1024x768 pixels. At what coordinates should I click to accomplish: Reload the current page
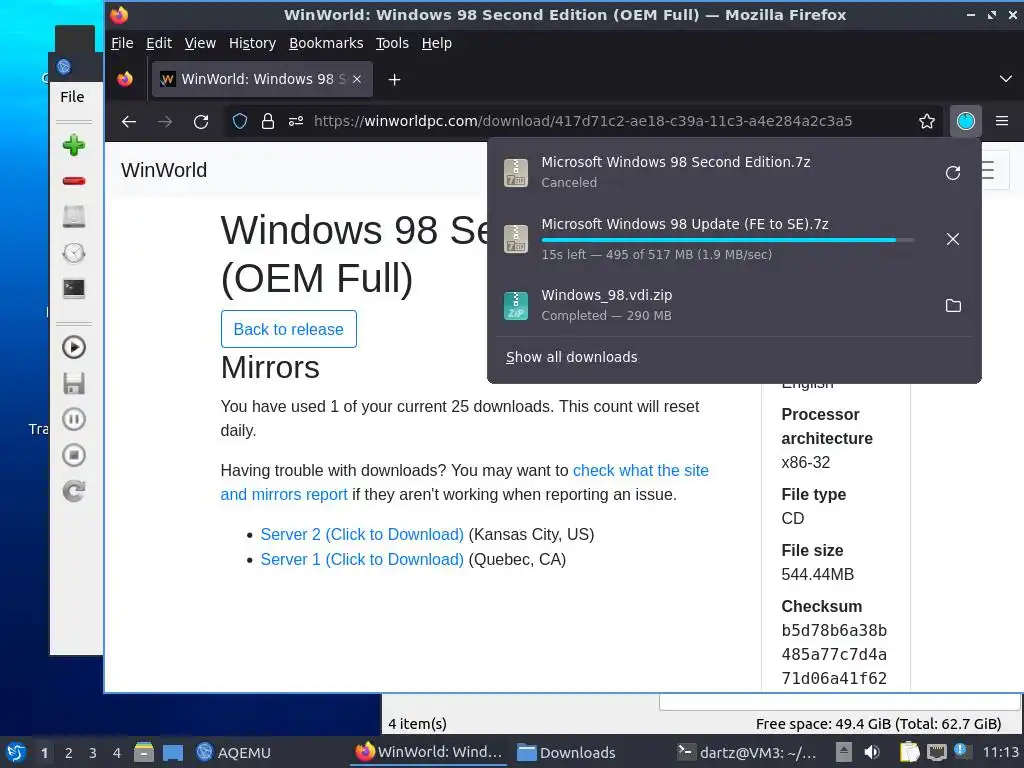pyautogui.click(x=201, y=121)
